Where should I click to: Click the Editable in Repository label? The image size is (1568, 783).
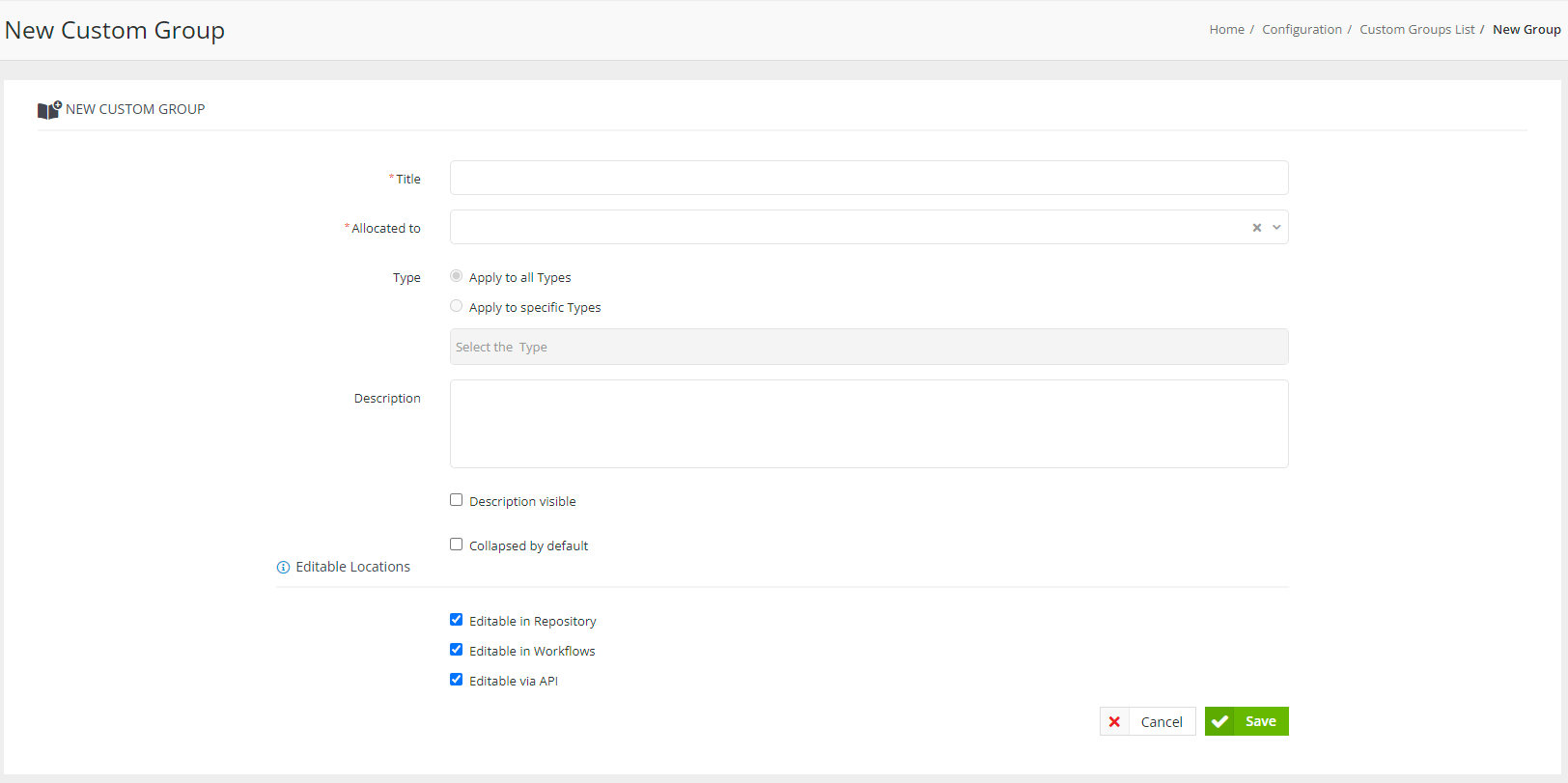tap(532, 621)
